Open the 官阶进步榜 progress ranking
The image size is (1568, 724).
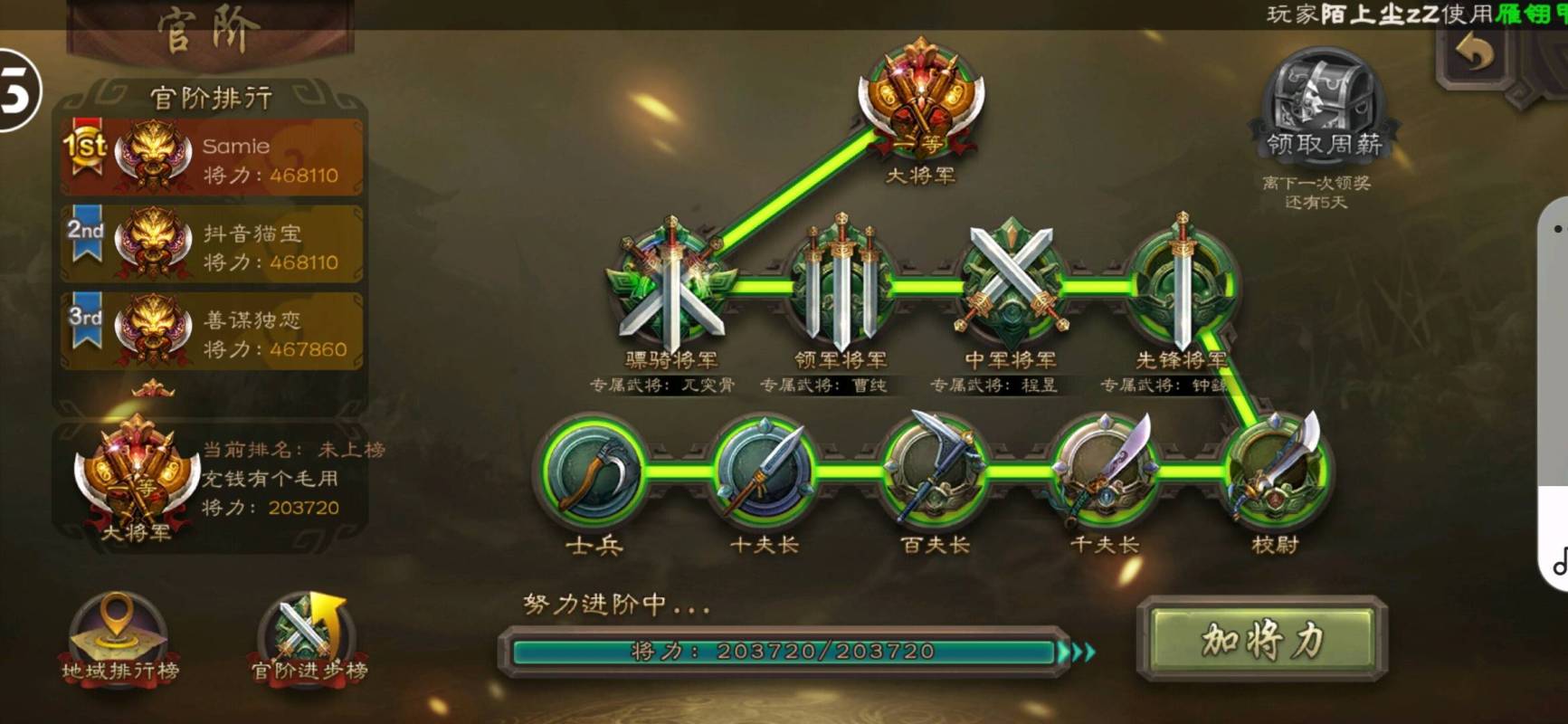(x=309, y=637)
